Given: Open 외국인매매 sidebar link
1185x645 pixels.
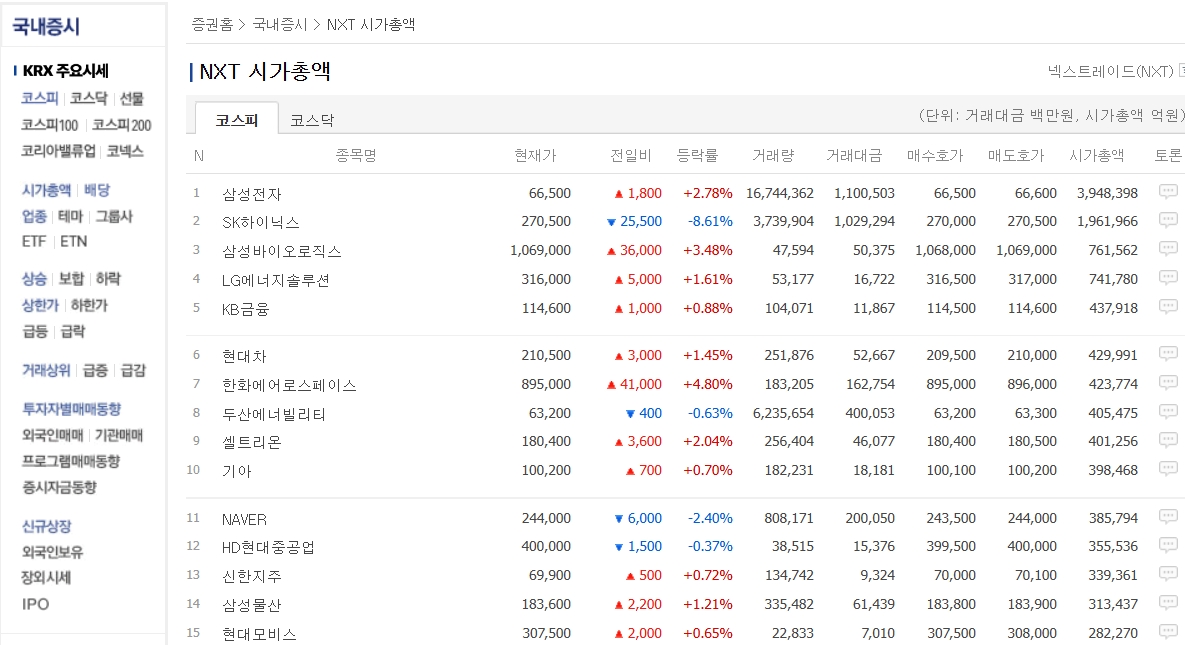Looking at the screenshot, I should click(x=52, y=436).
